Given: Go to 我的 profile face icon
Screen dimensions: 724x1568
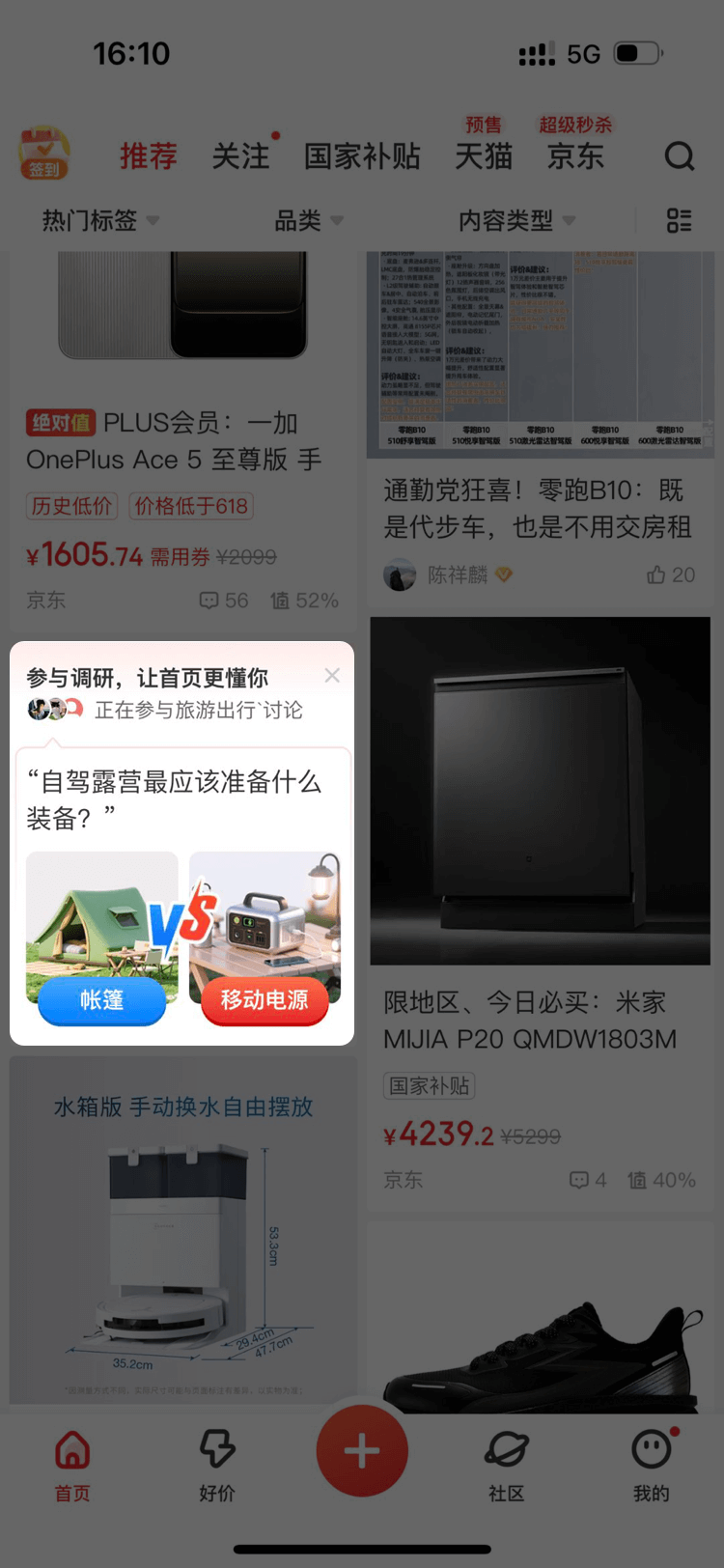Looking at the screenshot, I should 652,1448.
